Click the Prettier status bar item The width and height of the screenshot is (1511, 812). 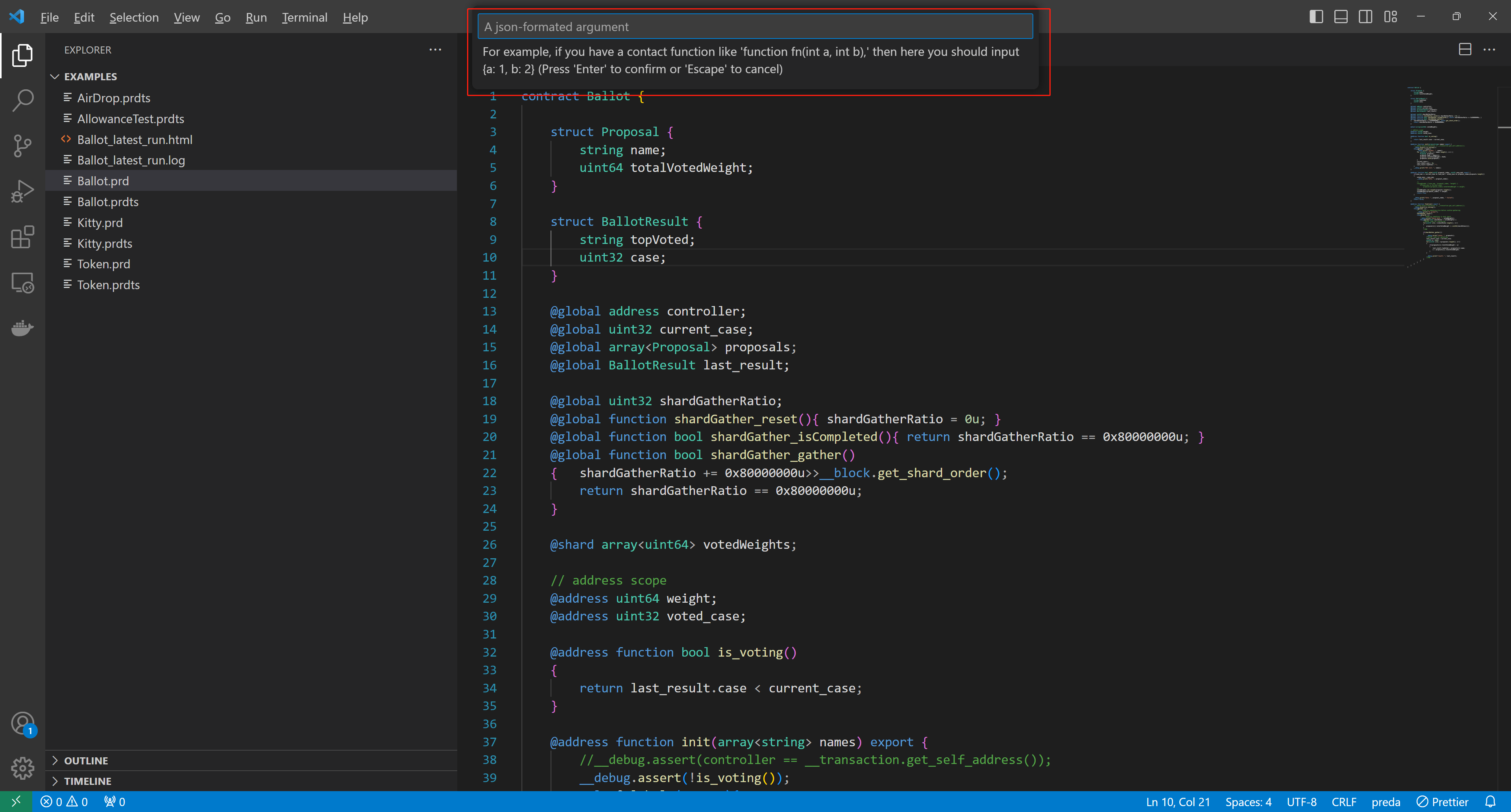click(x=1443, y=801)
